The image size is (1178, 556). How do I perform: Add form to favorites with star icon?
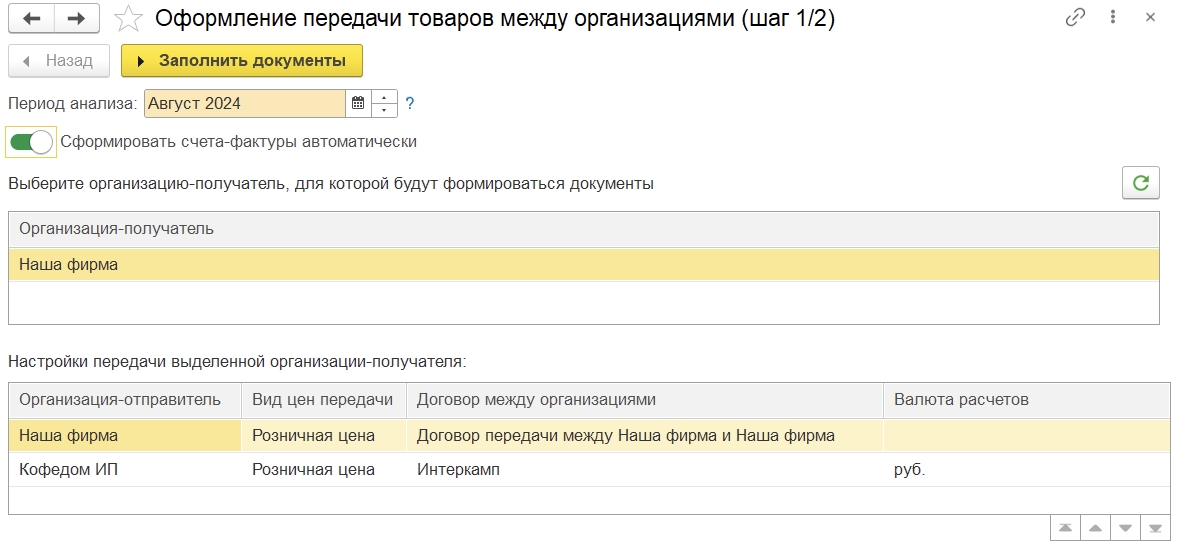click(x=128, y=19)
